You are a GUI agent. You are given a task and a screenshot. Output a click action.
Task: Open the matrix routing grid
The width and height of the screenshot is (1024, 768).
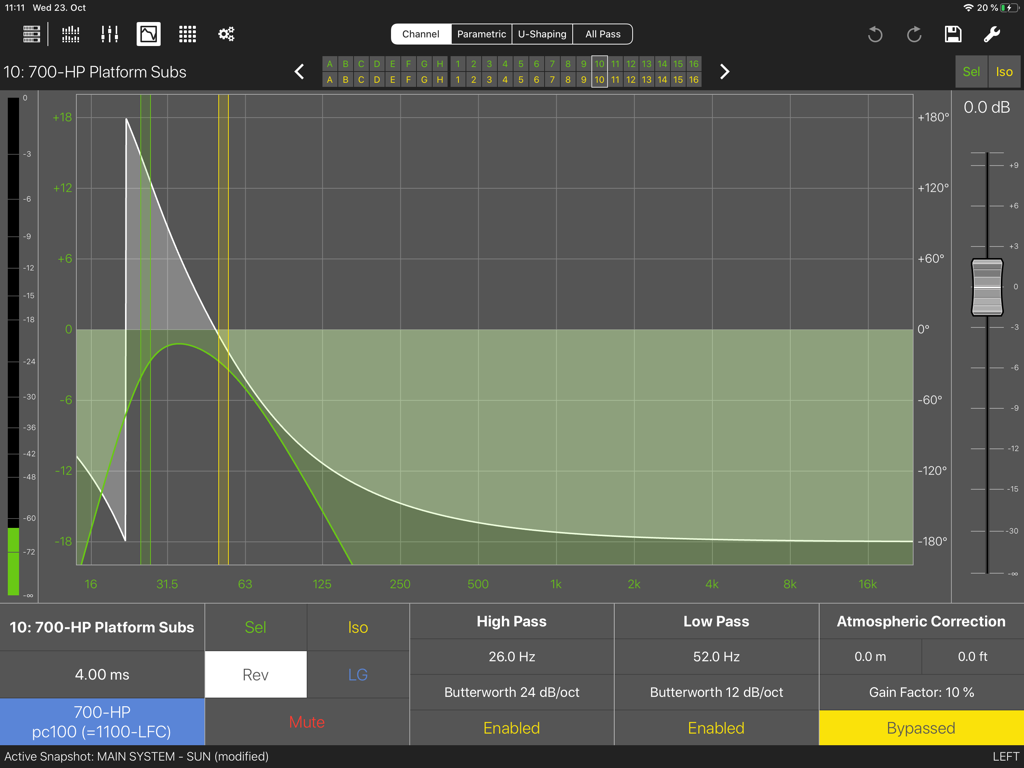(187, 33)
